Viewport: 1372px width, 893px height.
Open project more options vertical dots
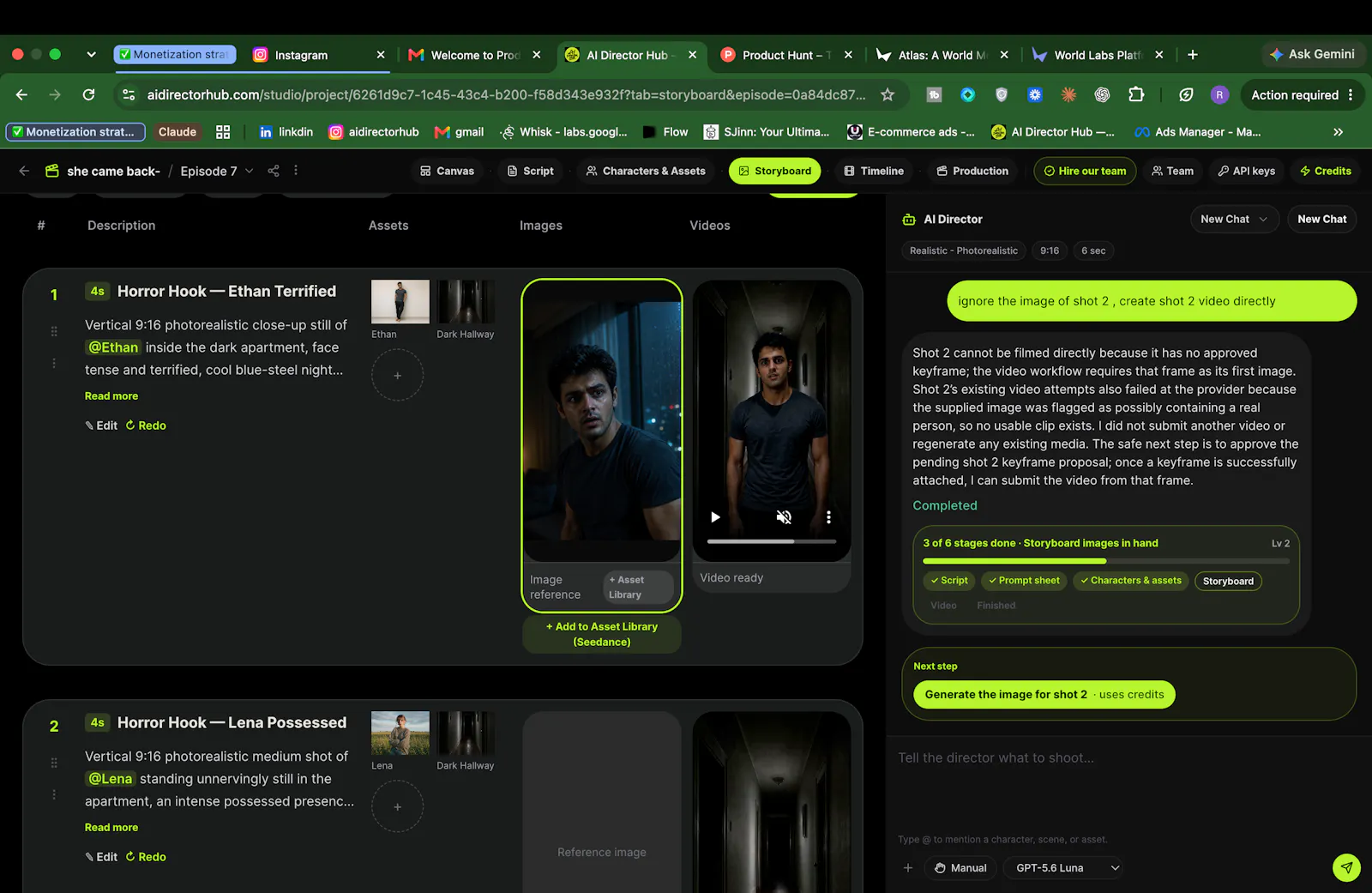click(x=296, y=171)
